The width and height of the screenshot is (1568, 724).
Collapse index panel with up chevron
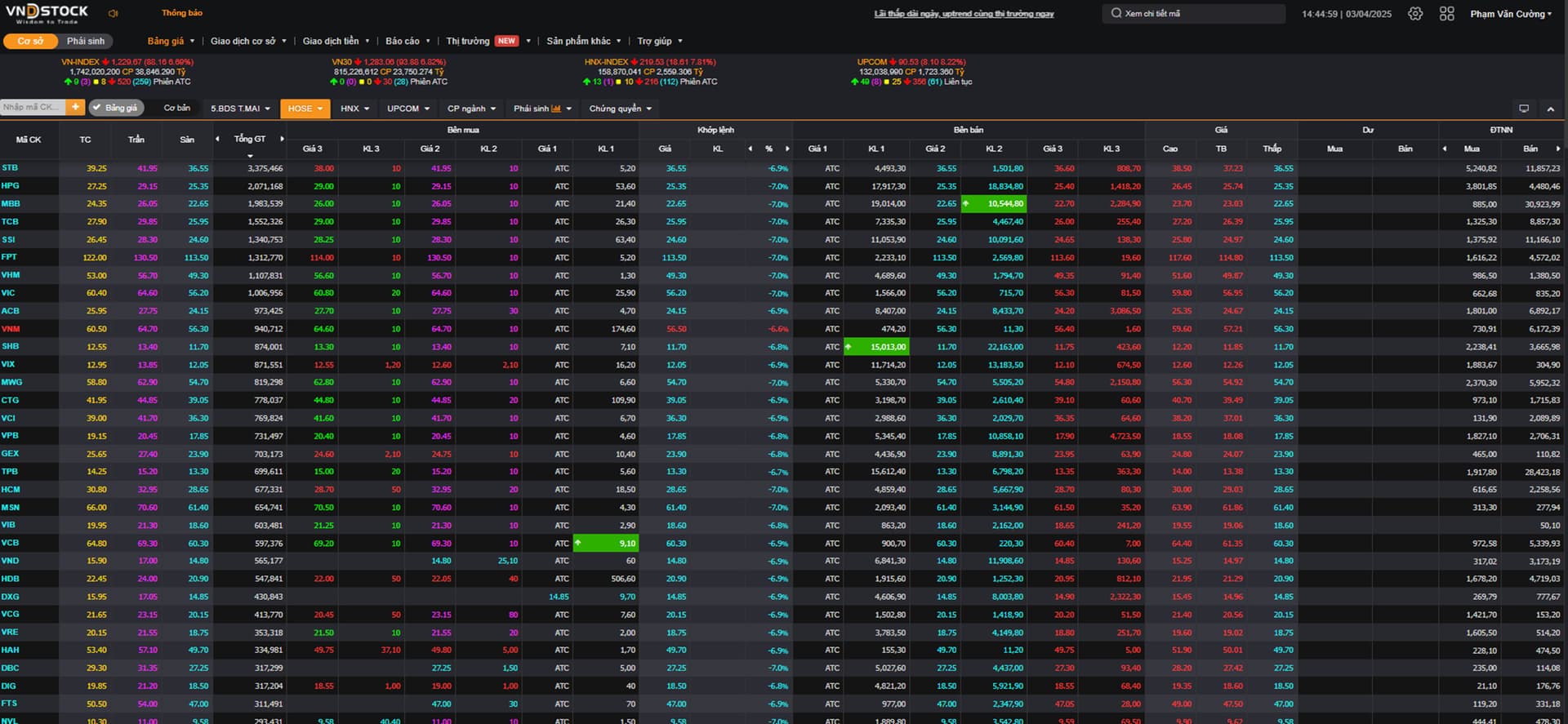pyautogui.click(x=1550, y=109)
